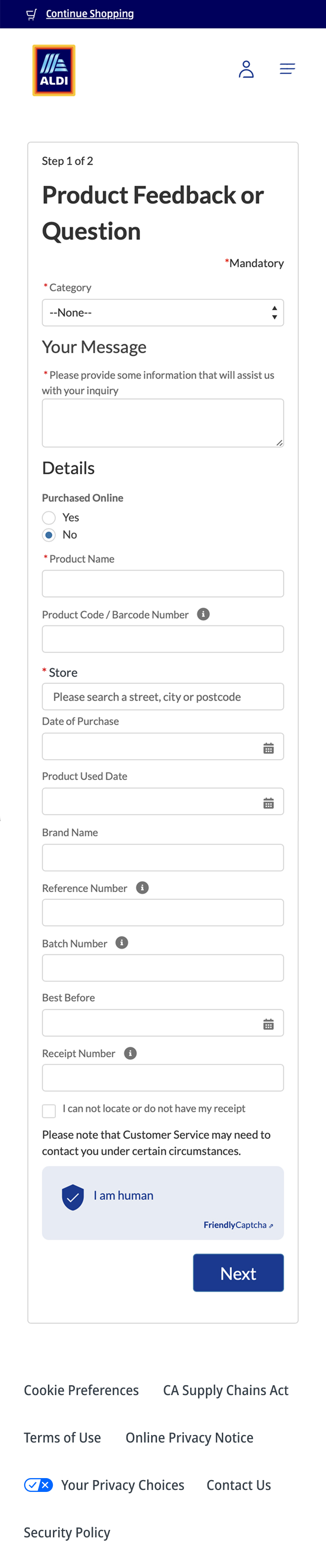This screenshot has height=1568, width=326.
Task: Open the hamburger menu
Action: click(x=287, y=69)
